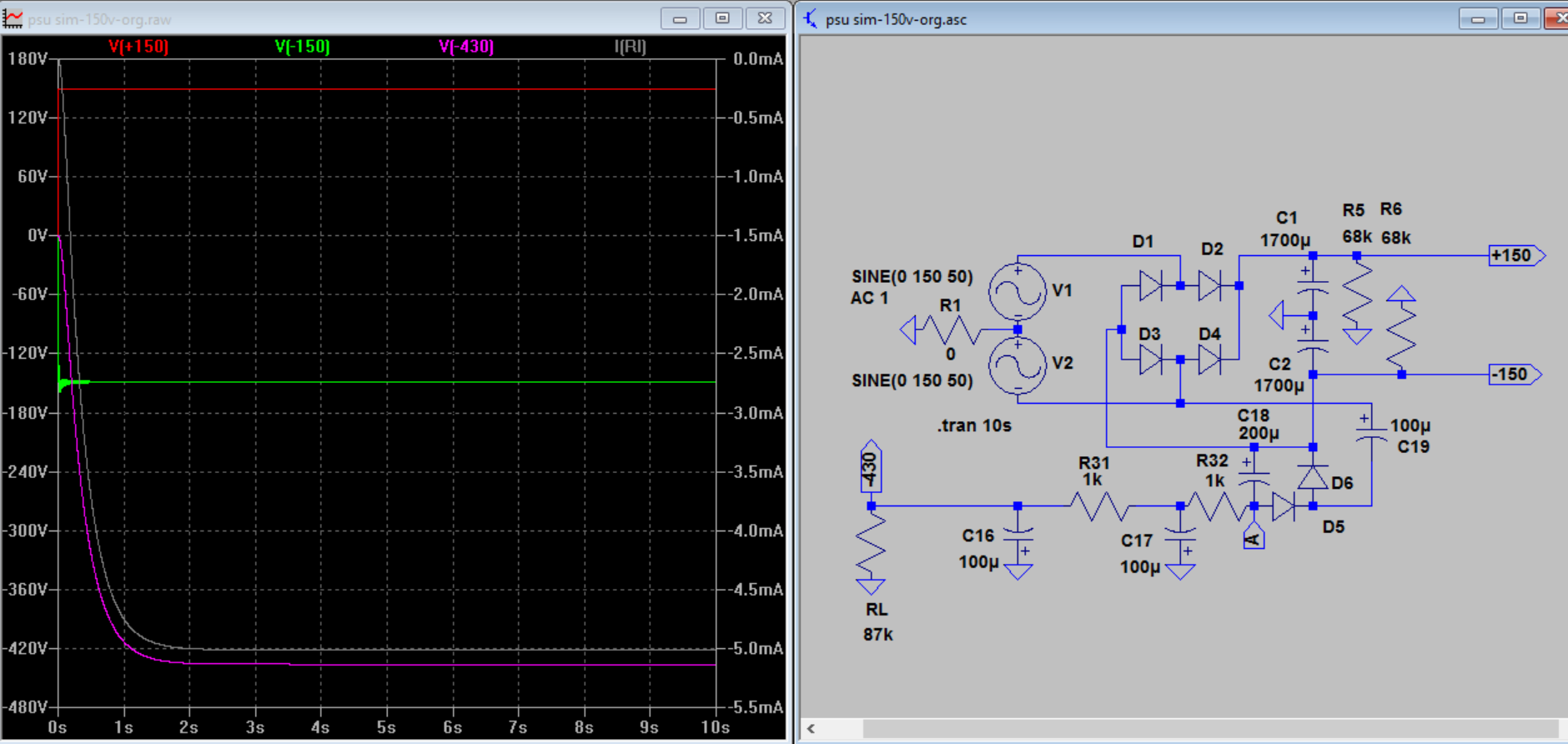The image size is (1568, 744).
Task: Select diode D1 symbol
Action: point(1151,286)
